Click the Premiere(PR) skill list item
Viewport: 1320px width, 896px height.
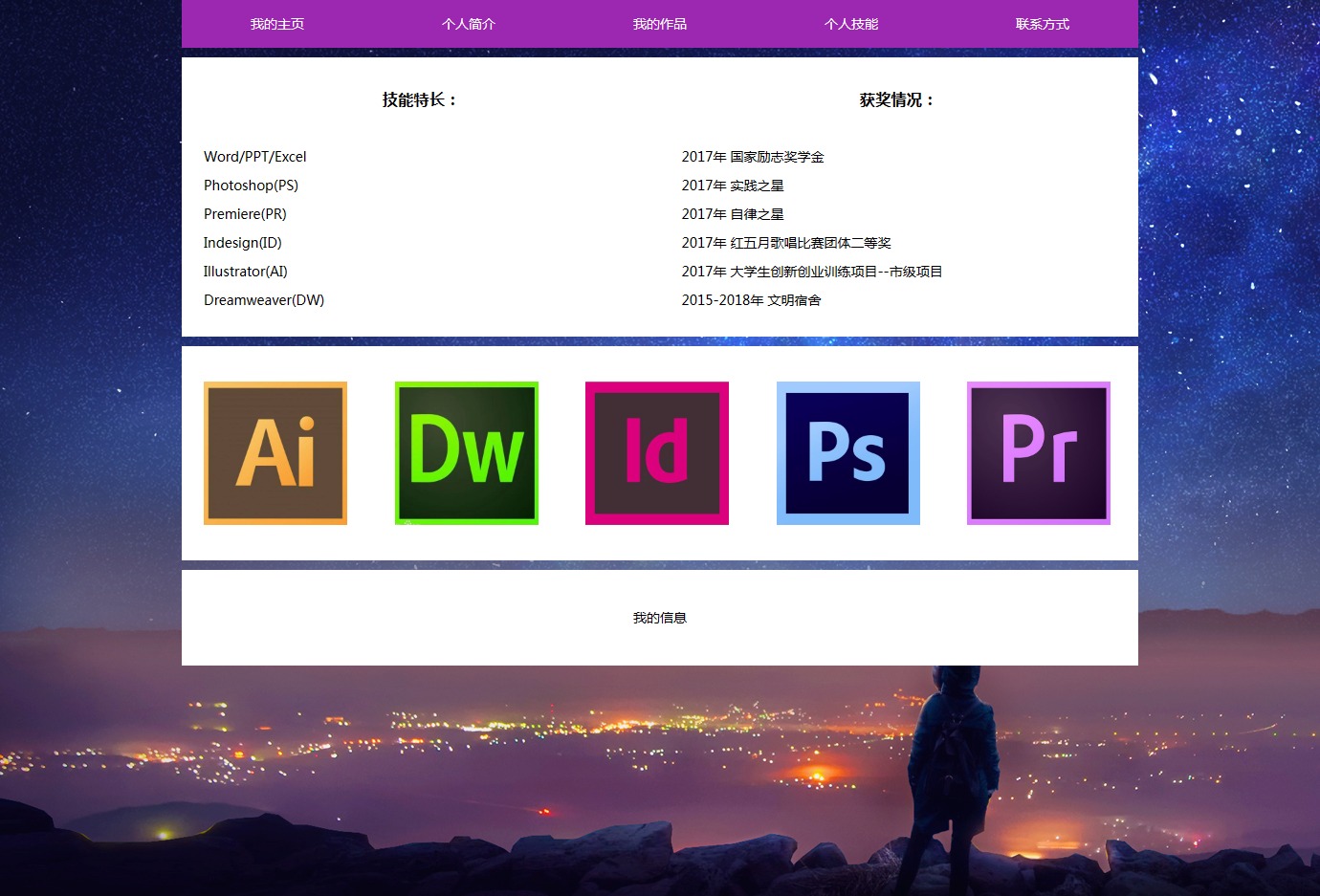coord(245,214)
